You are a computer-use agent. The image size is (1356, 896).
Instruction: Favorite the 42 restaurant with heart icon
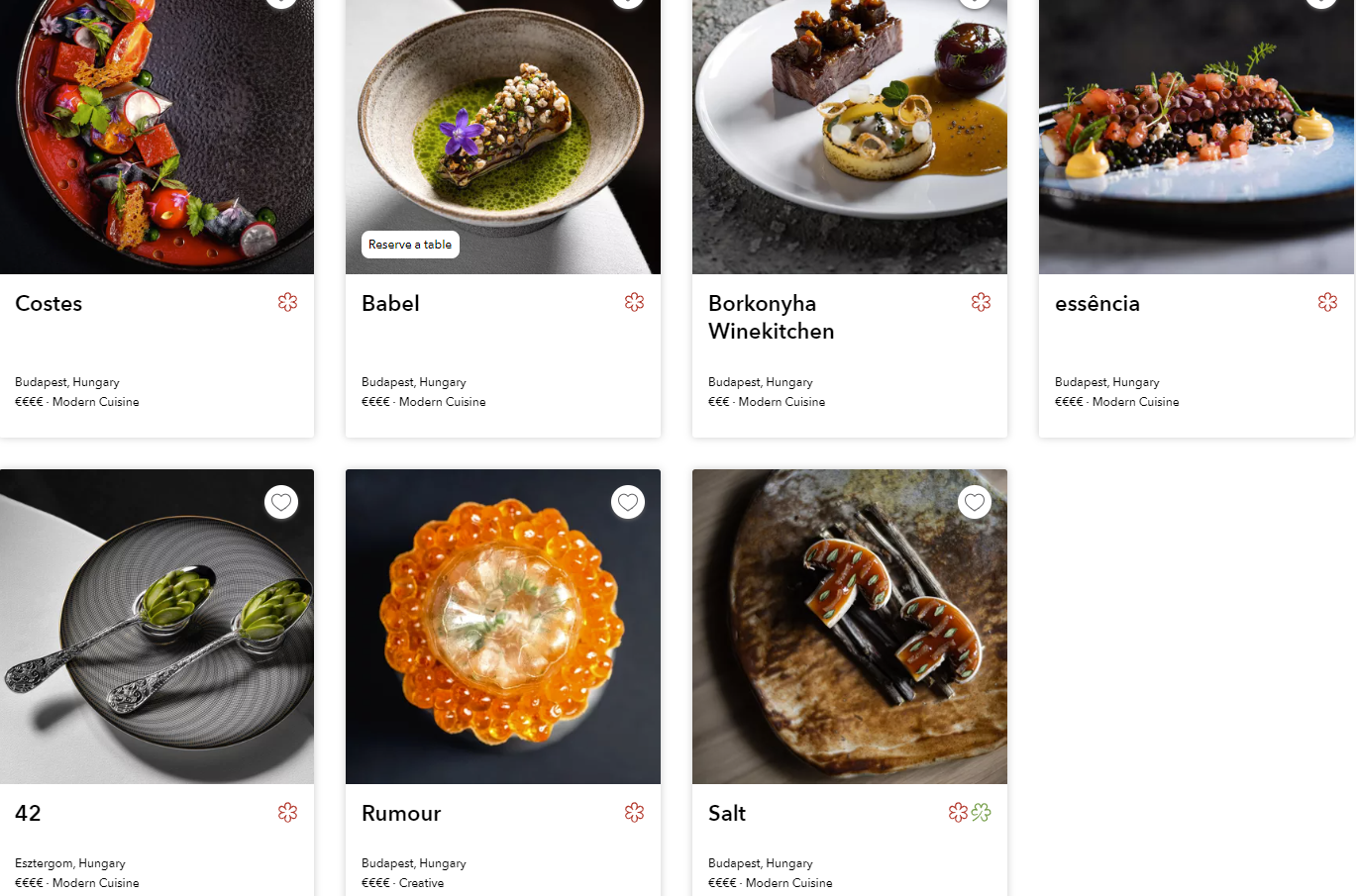click(x=281, y=502)
